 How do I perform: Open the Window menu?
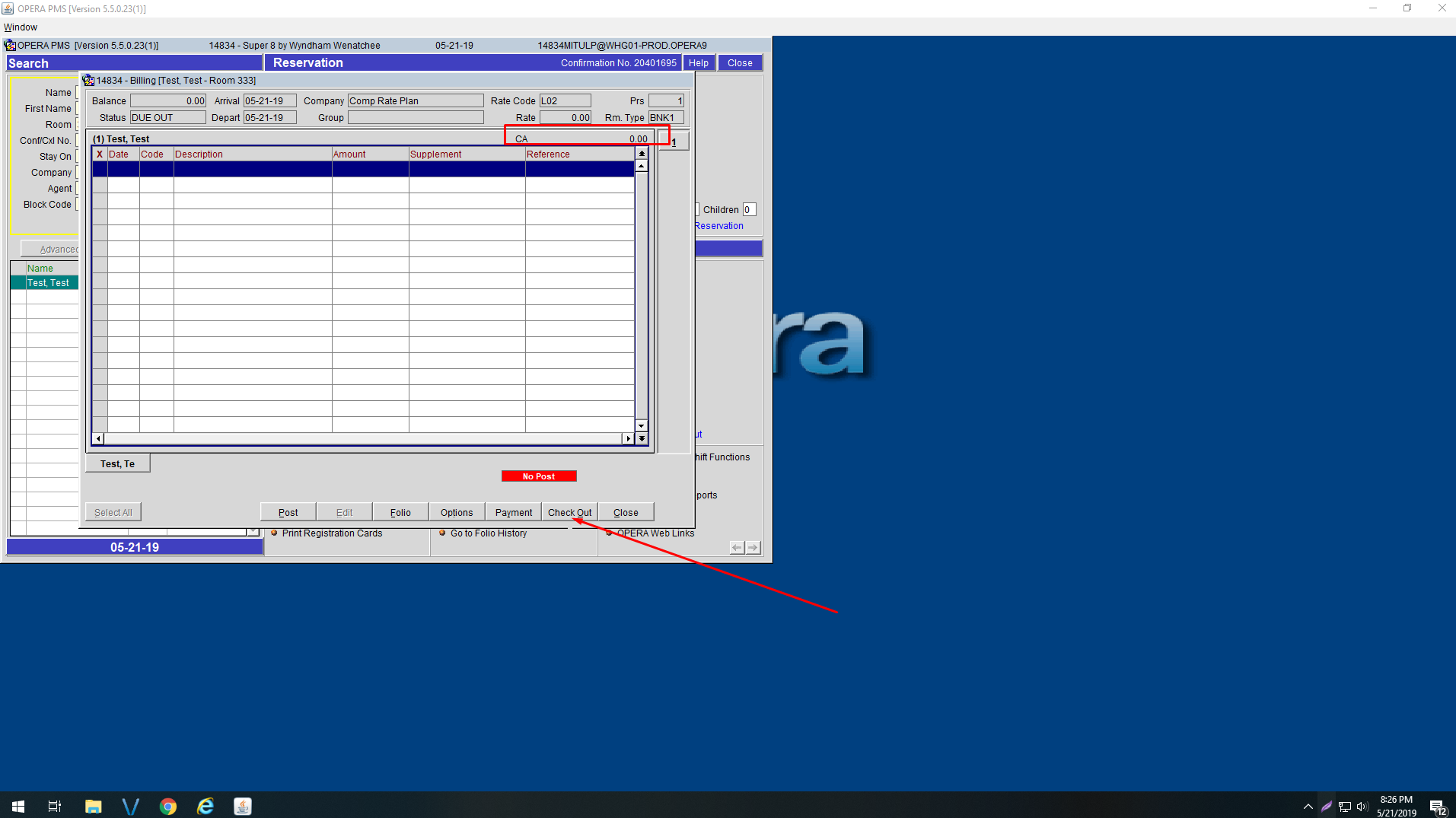[21, 27]
